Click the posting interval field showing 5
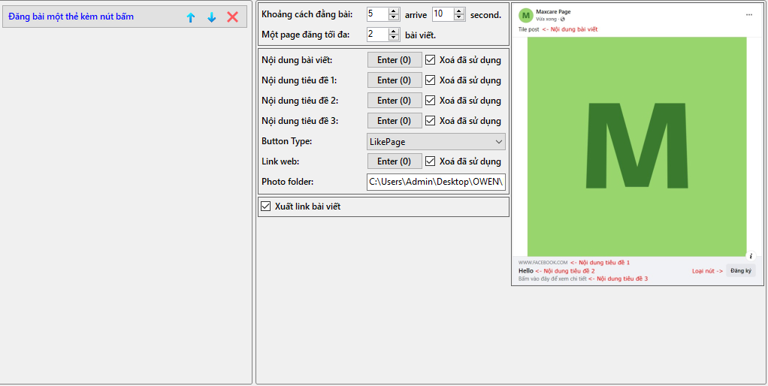The image size is (768, 386). (x=378, y=14)
